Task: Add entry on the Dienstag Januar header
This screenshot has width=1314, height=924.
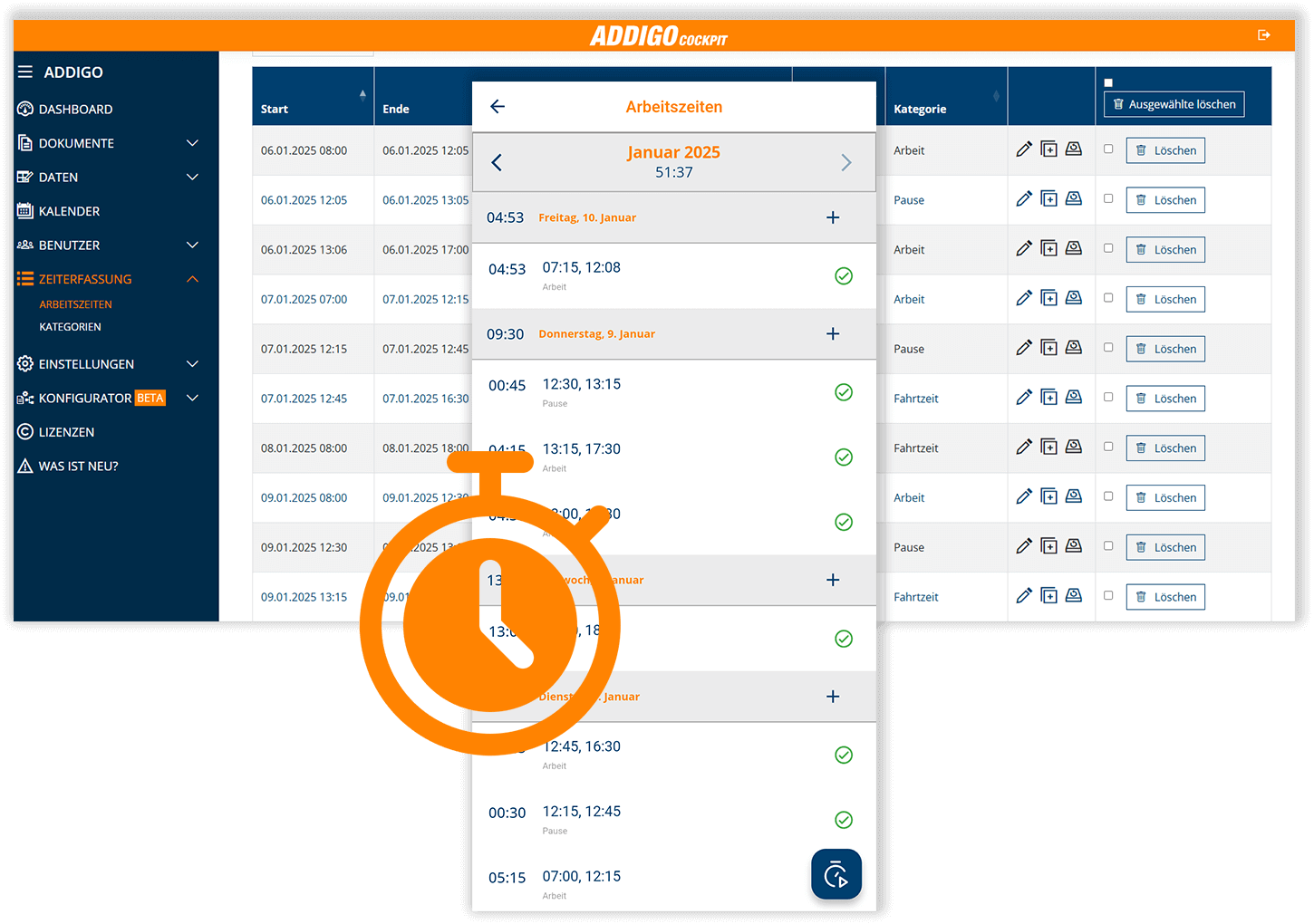Action: coord(833,697)
